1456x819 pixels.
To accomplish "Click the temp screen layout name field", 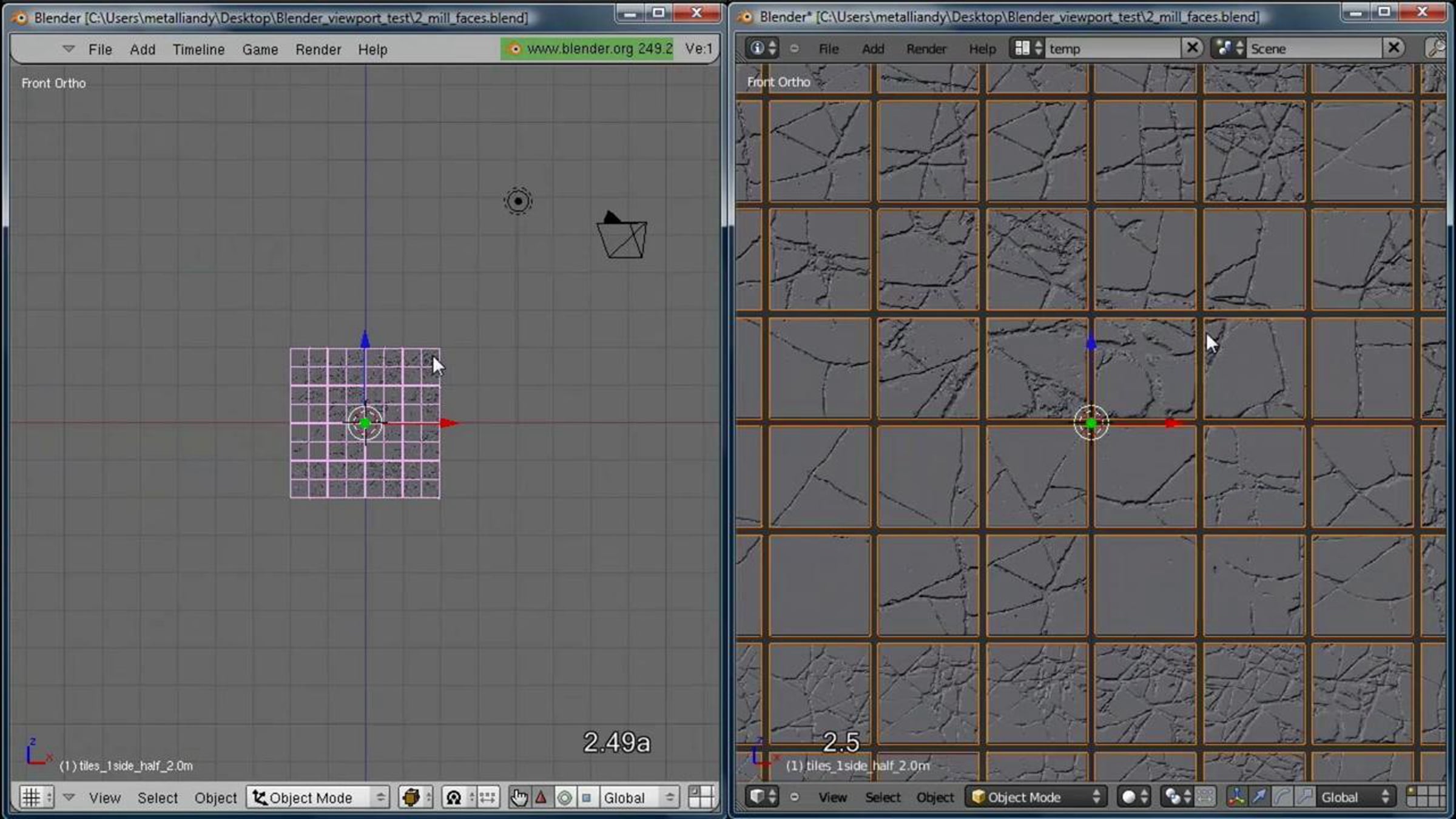I will coord(1114,49).
